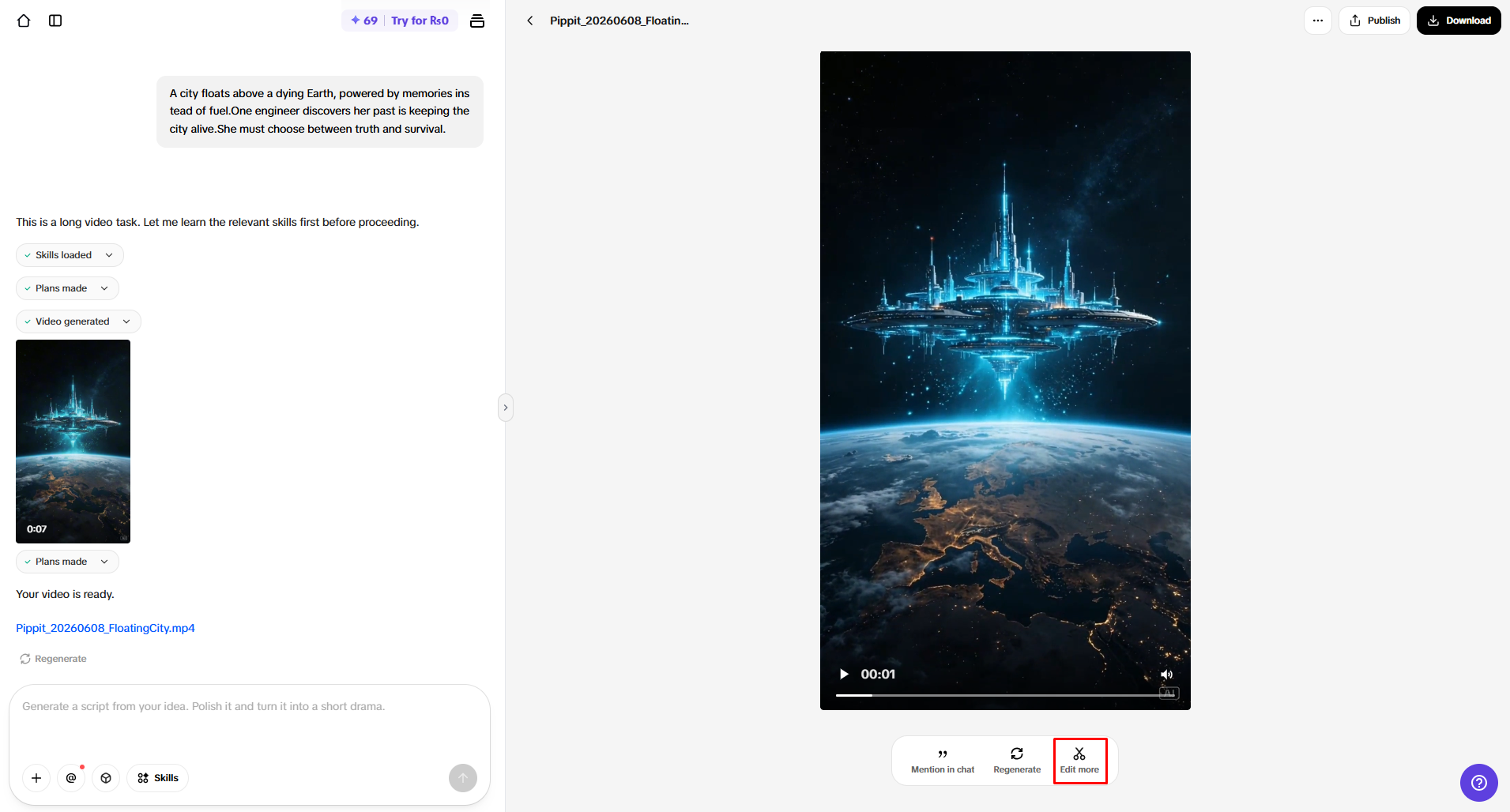
Task: Expand the Video generated step
Action: pyautogui.click(x=78, y=321)
